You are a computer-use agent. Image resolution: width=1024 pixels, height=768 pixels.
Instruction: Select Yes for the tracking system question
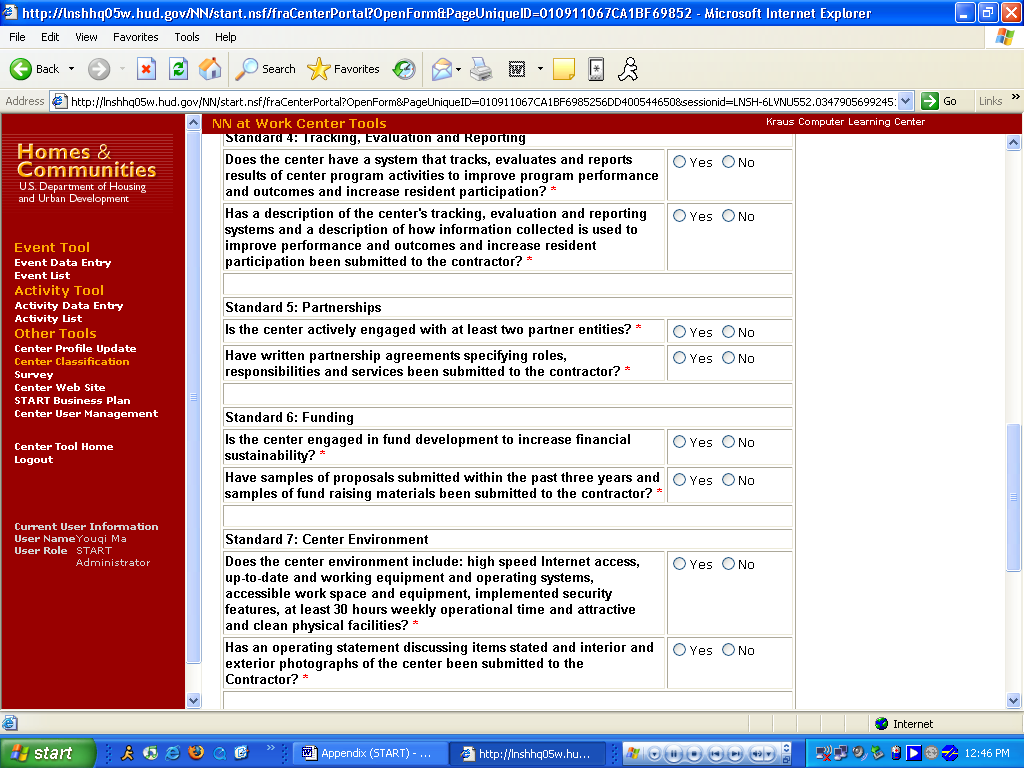[679, 162]
